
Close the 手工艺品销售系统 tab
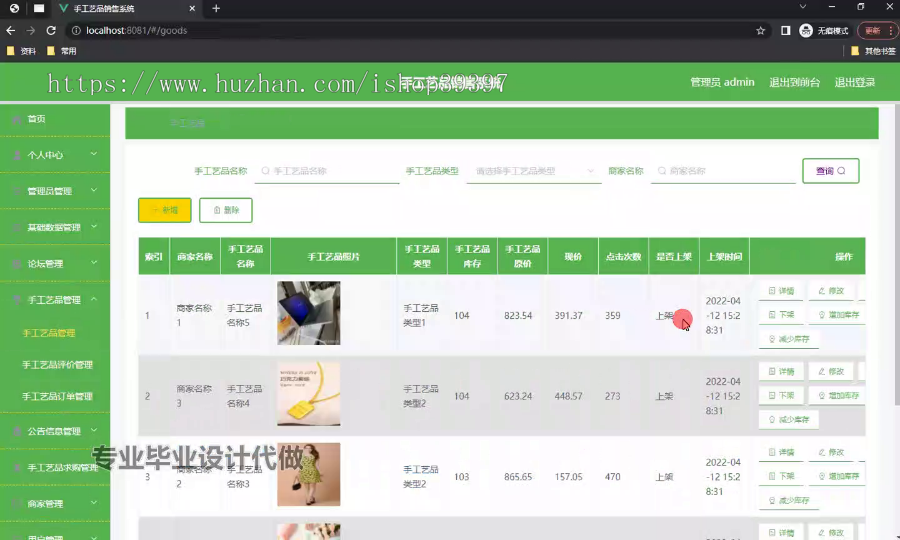coord(192,8)
